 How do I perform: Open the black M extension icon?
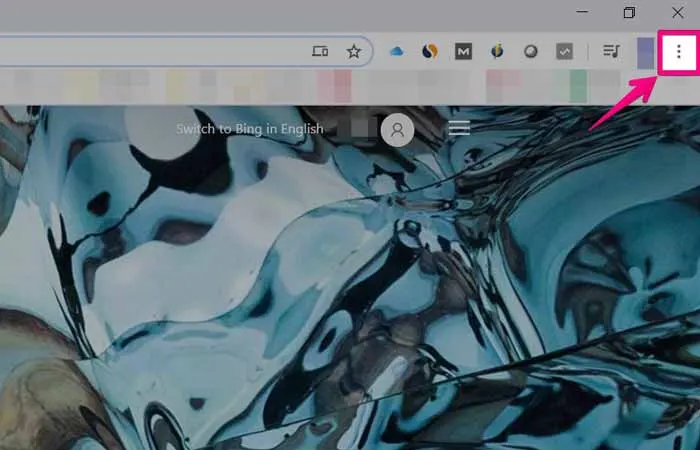pos(463,52)
